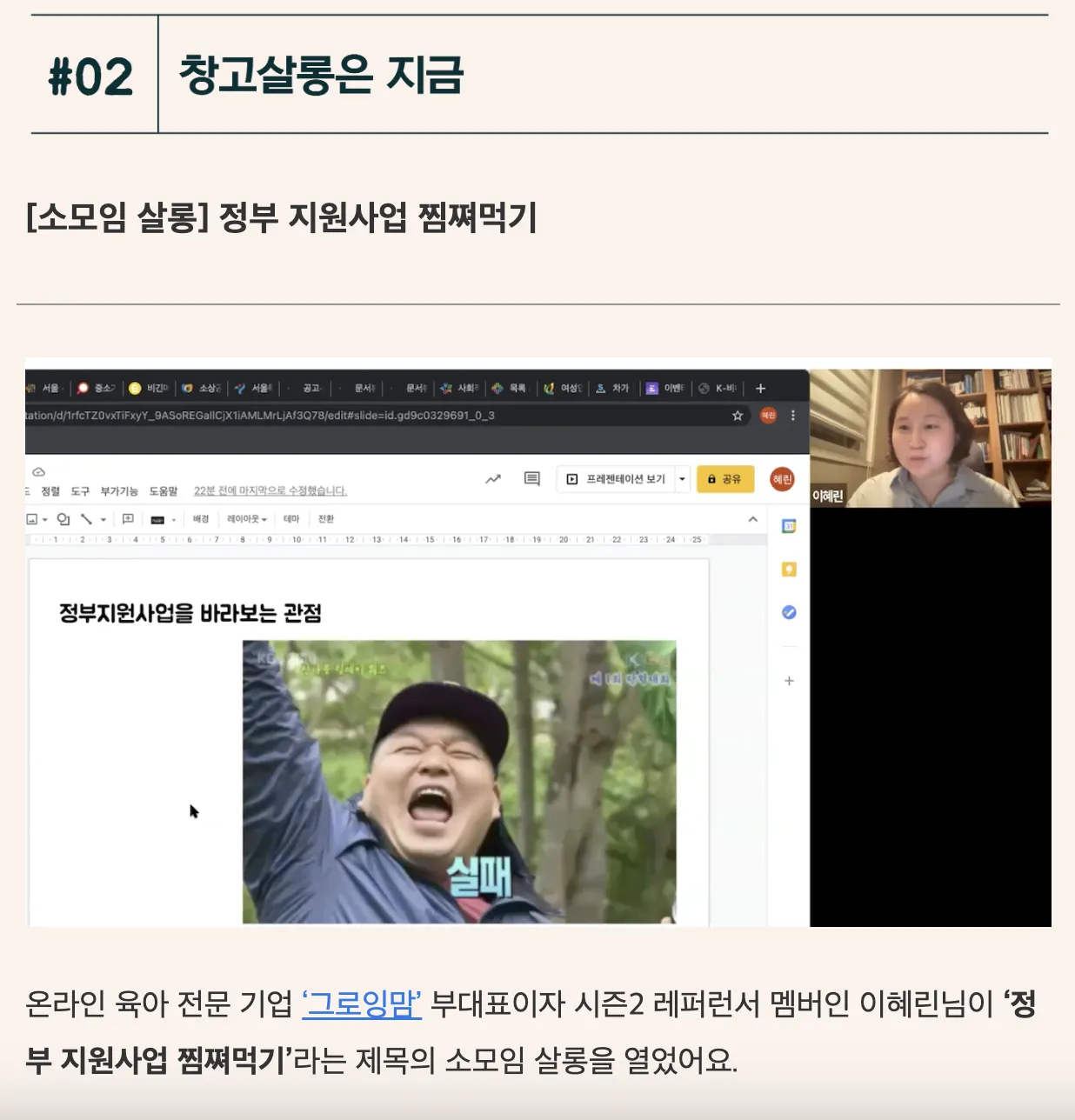Open the comment history icon

pos(532,479)
